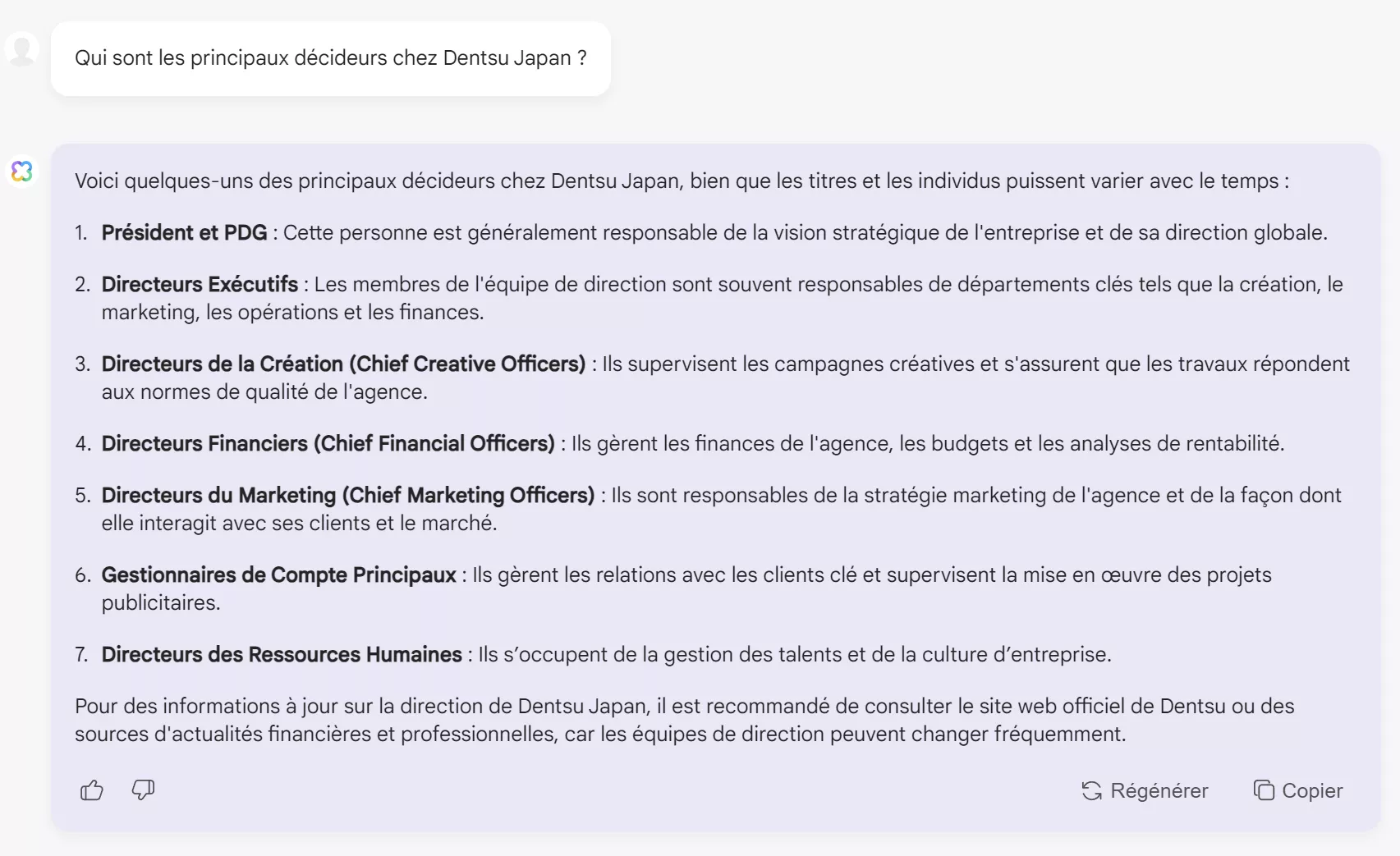Click the heading Directeurs des Ressources Humaines
The image size is (1400, 856).
280,655
